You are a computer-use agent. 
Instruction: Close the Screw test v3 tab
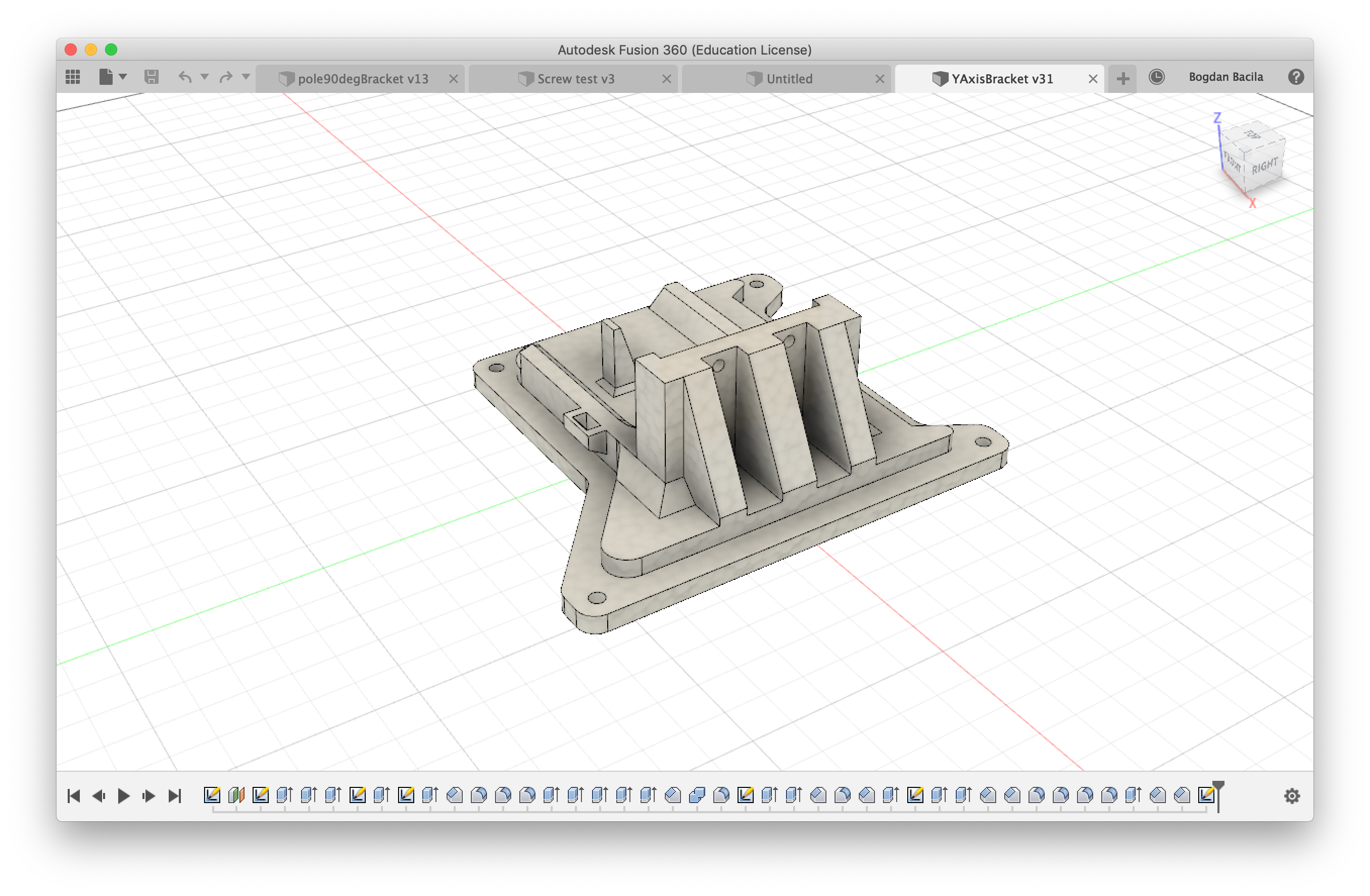(x=667, y=79)
